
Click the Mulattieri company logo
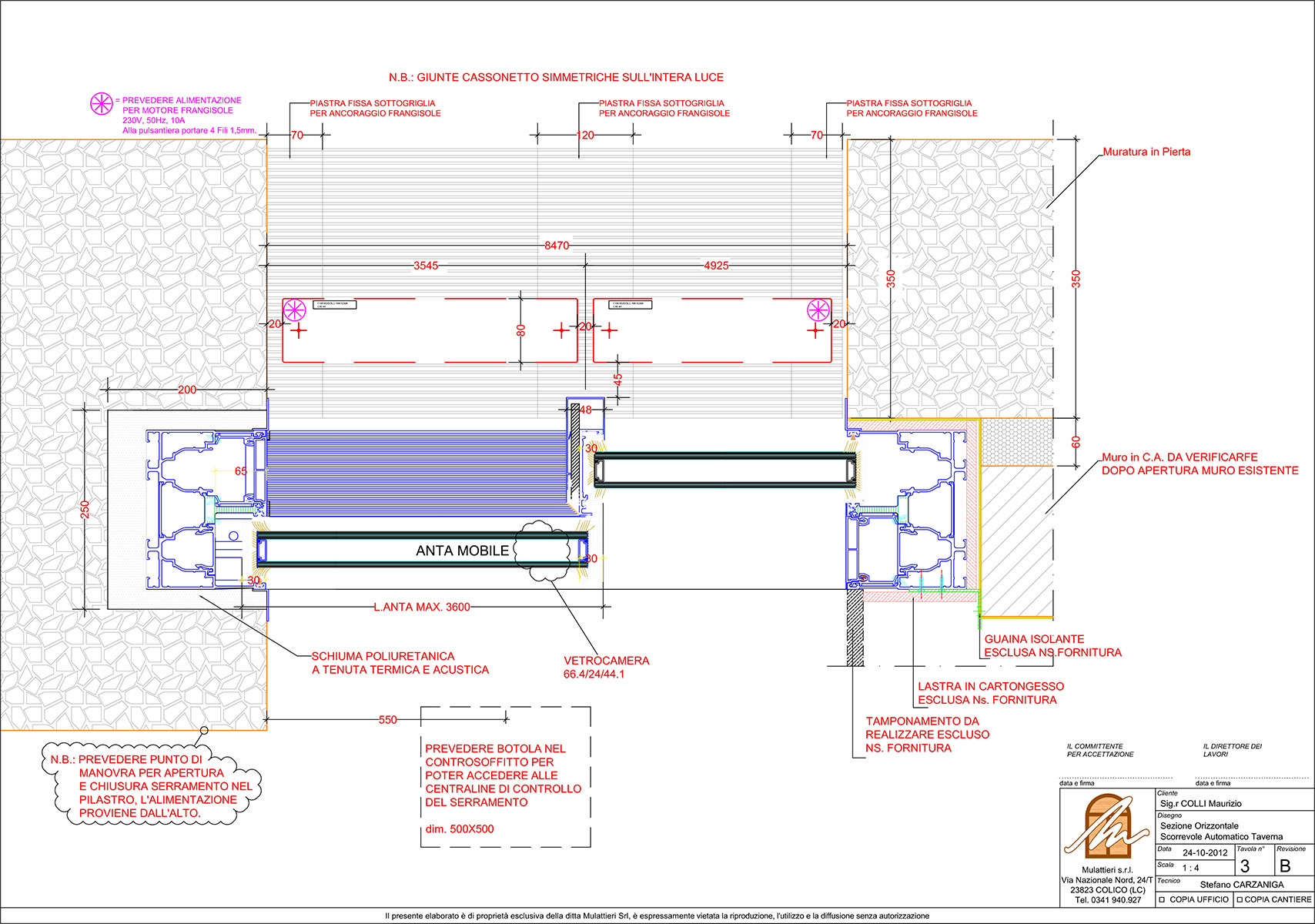pyautogui.click(x=1107, y=825)
